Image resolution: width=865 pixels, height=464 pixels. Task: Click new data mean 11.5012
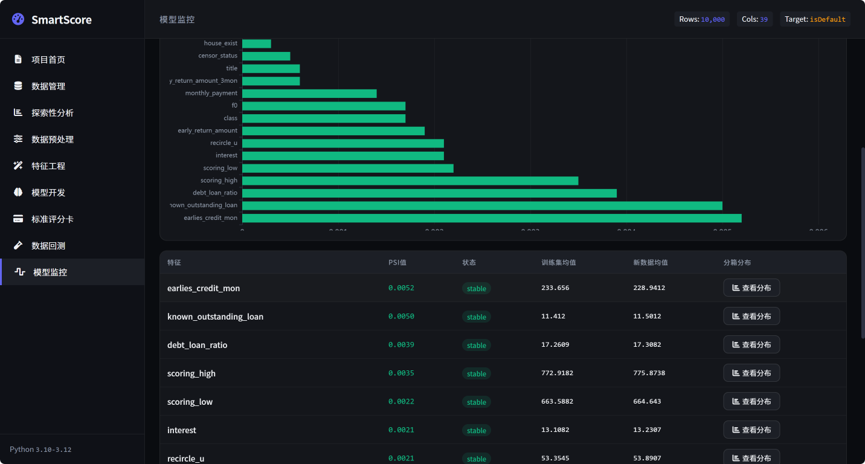647,316
